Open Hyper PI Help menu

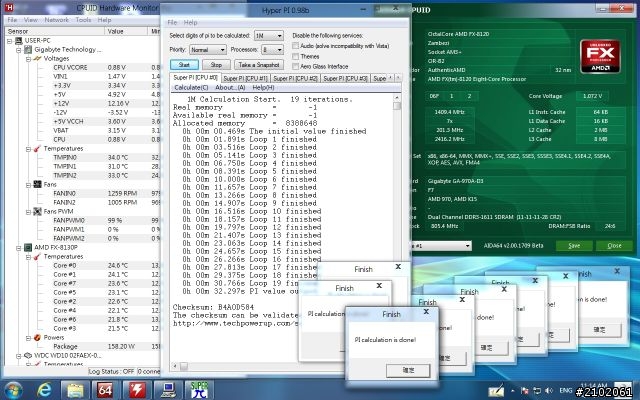coord(190,22)
